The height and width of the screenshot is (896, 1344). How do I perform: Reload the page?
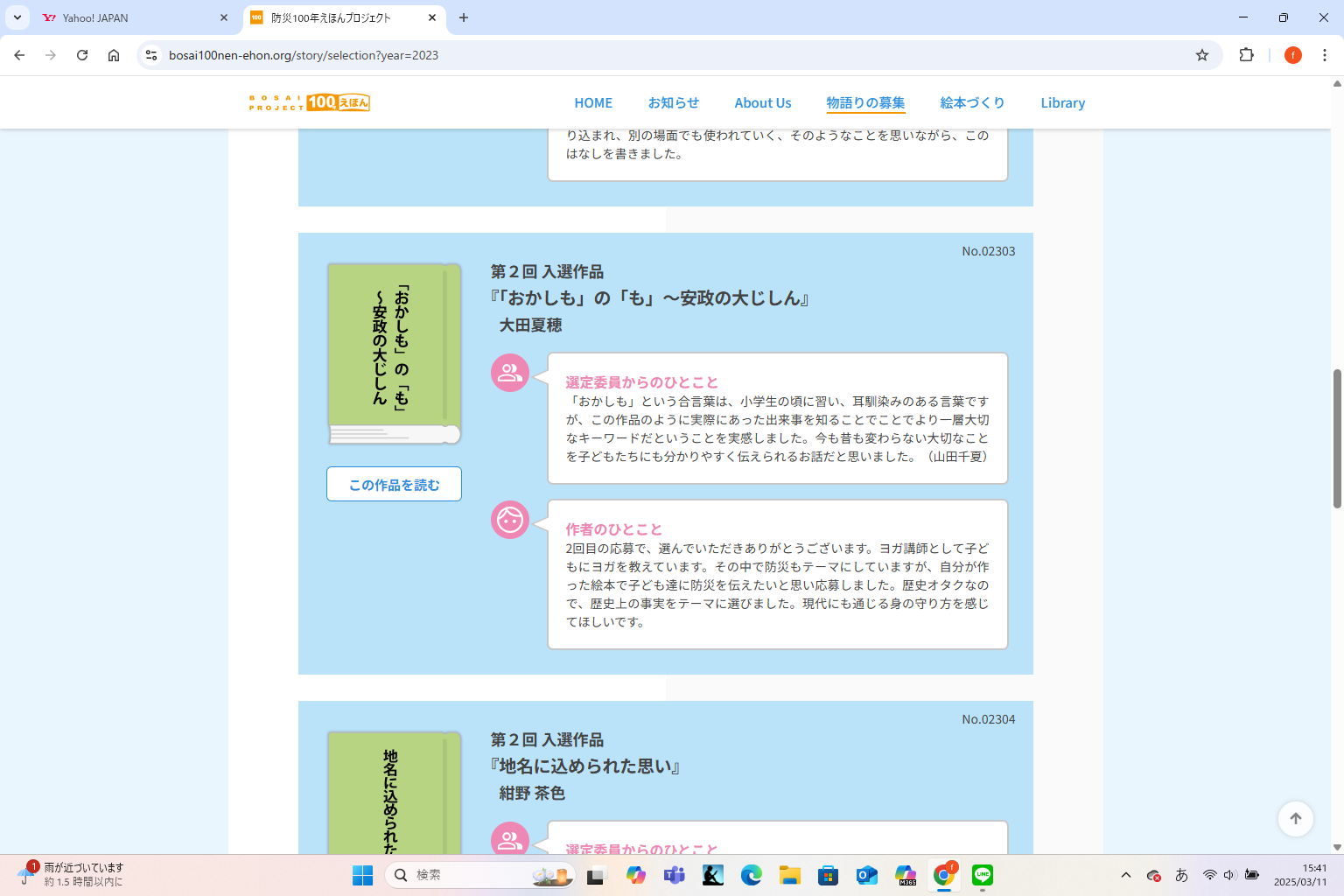click(x=82, y=55)
